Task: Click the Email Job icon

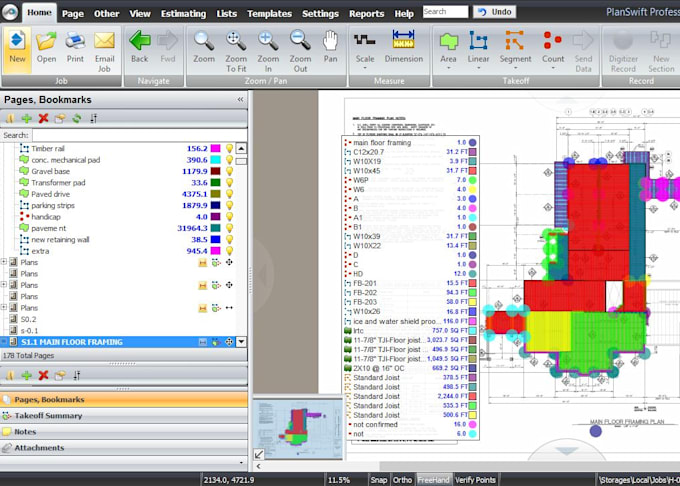Action: coord(104,49)
